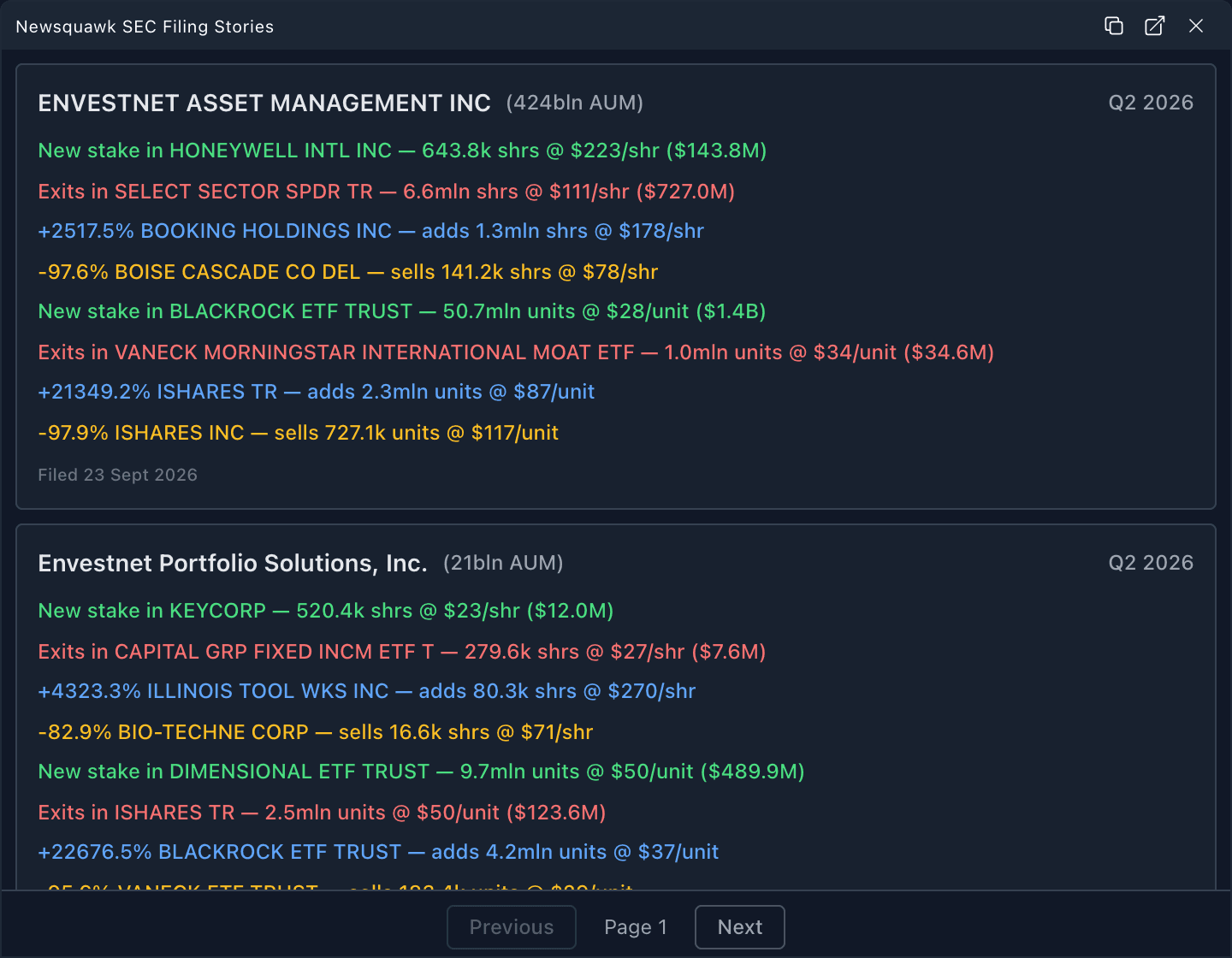Viewport: 1232px width, 958px height.
Task: Click the BOOKING HOLDINGS INC +2517.5% line
Action: click(x=371, y=231)
